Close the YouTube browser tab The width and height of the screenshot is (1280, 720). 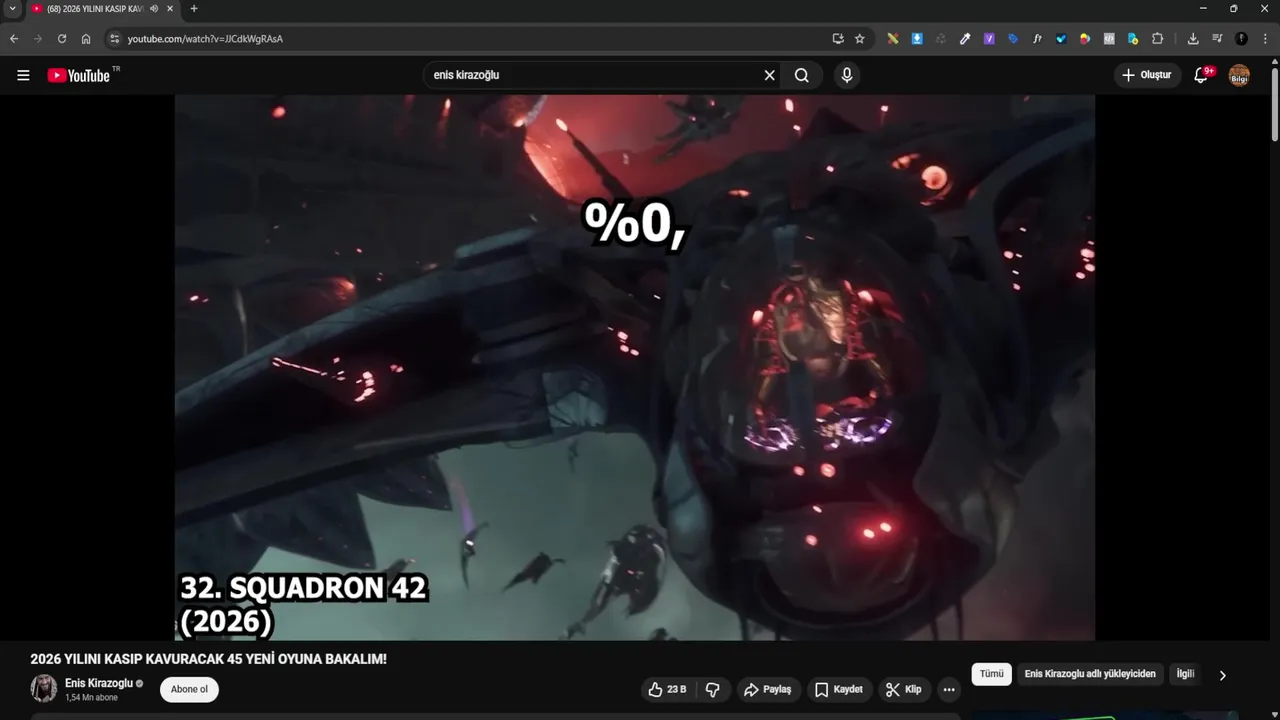(x=171, y=9)
